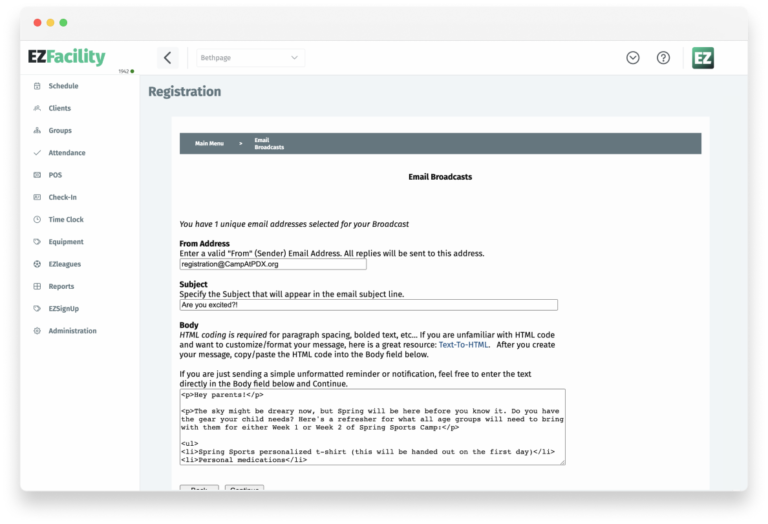Viewport: 768px width, 524px height.
Task: Open the EZleagues sidebar item
Action: click(x=66, y=264)
